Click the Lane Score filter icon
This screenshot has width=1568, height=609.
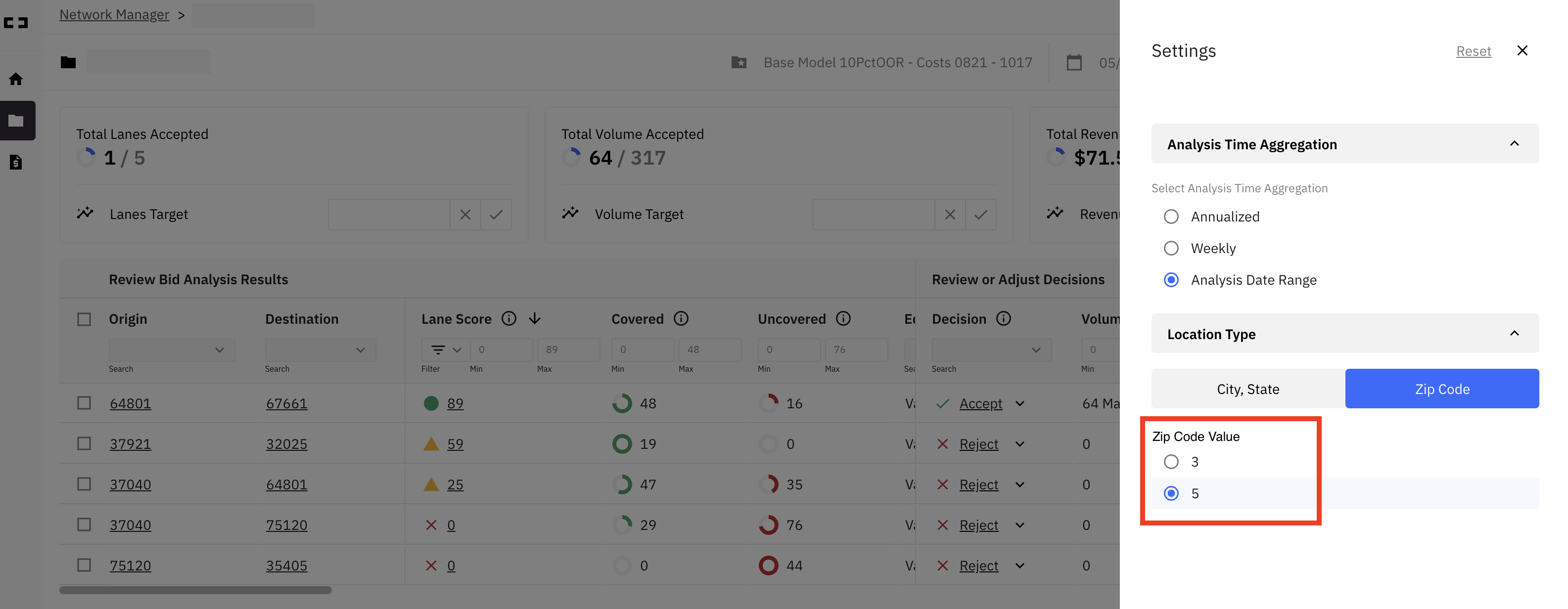click(438, 349)
